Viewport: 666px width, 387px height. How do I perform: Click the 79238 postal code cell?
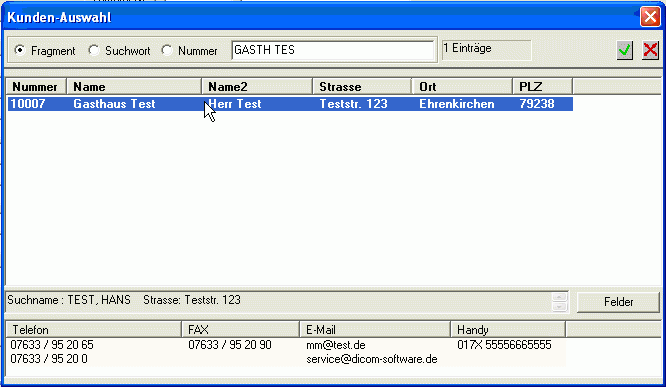tap(537, 104)
